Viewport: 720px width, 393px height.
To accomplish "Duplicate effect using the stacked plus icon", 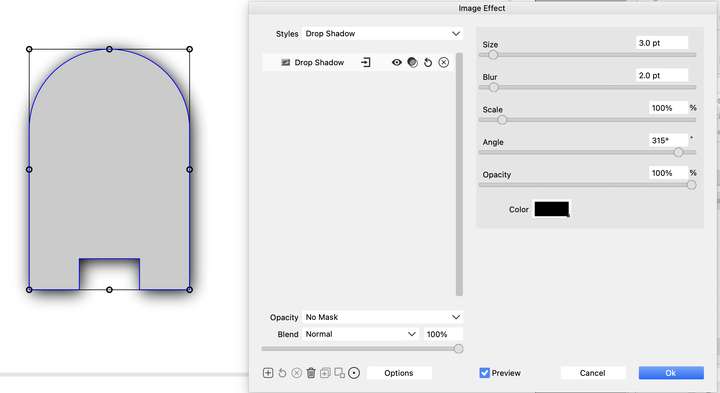I will click(325, 373).
